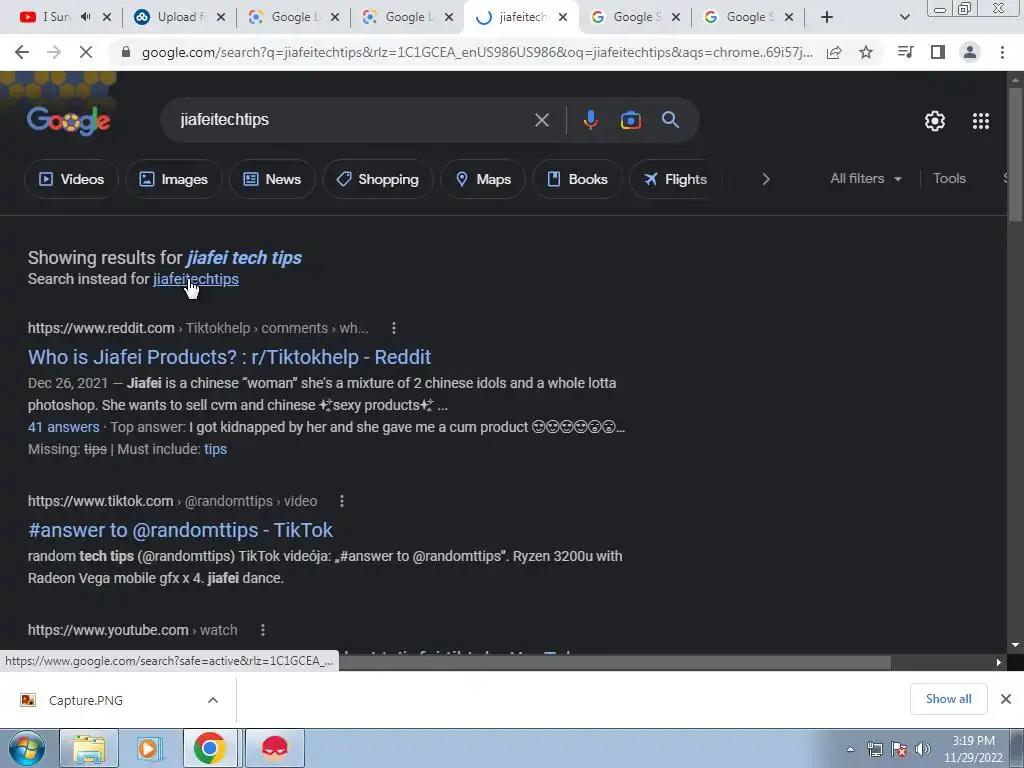Switch to first Google Lens tab

coord(287,17)
